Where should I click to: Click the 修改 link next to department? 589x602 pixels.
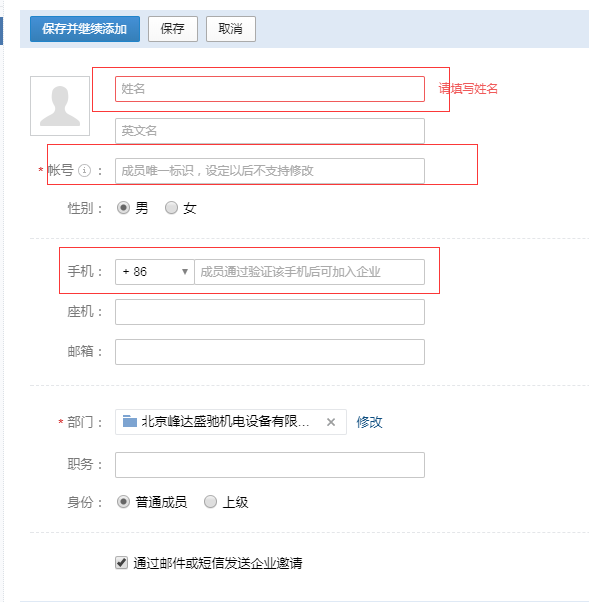coord(369,422)
